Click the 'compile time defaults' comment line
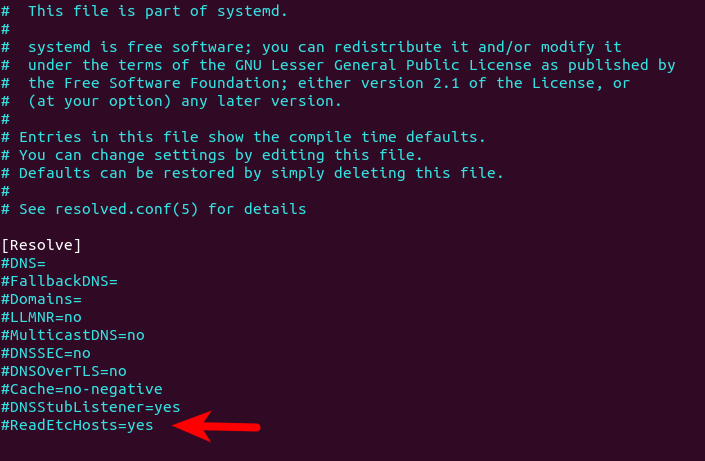 [252, 137]
